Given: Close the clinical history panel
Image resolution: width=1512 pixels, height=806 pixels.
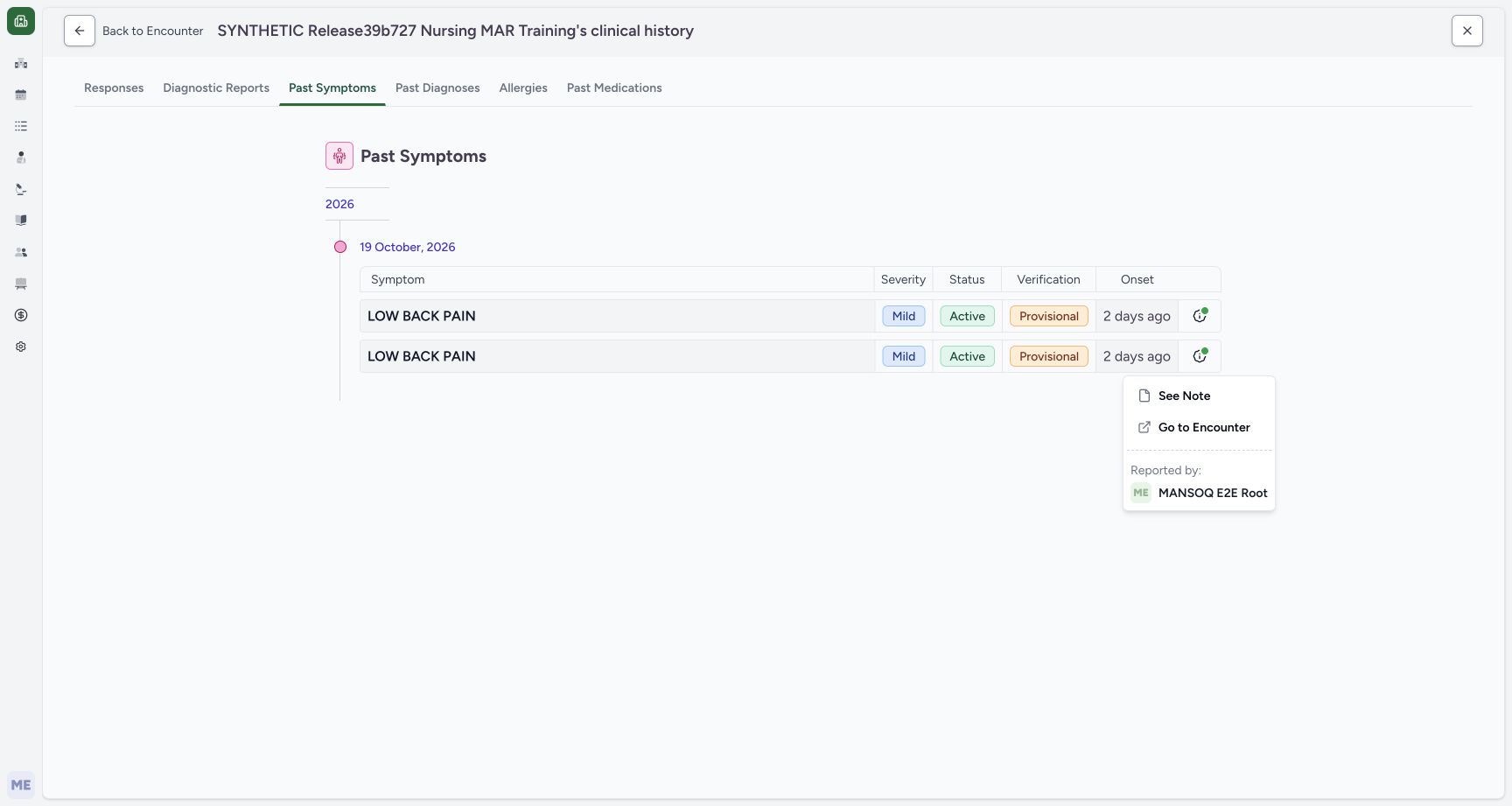Looking at the screenshot, I should (x=1467, y=31).
